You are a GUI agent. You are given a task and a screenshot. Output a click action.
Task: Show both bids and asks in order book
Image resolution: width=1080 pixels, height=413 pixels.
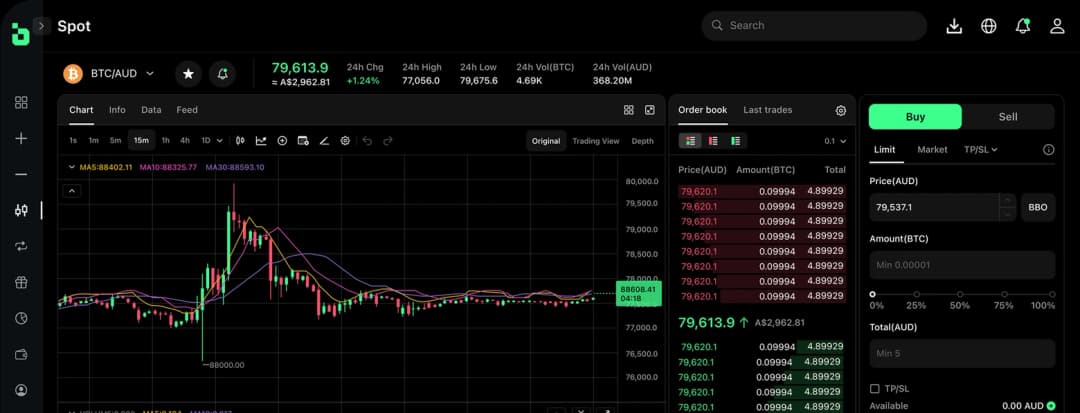click(x=690, y=141)
